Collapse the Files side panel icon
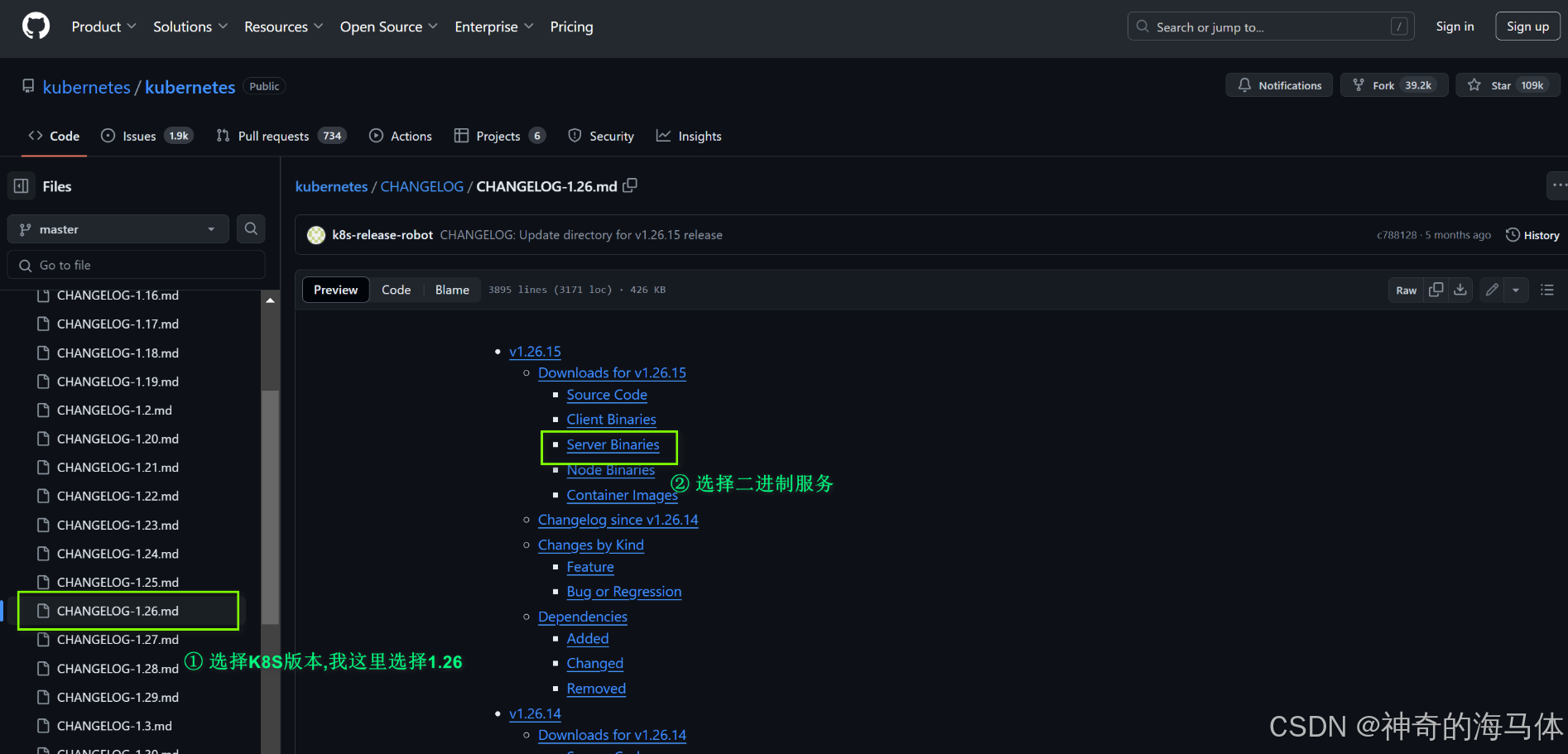Viewport: 1568px width, 754px height. tap(22, 186)
